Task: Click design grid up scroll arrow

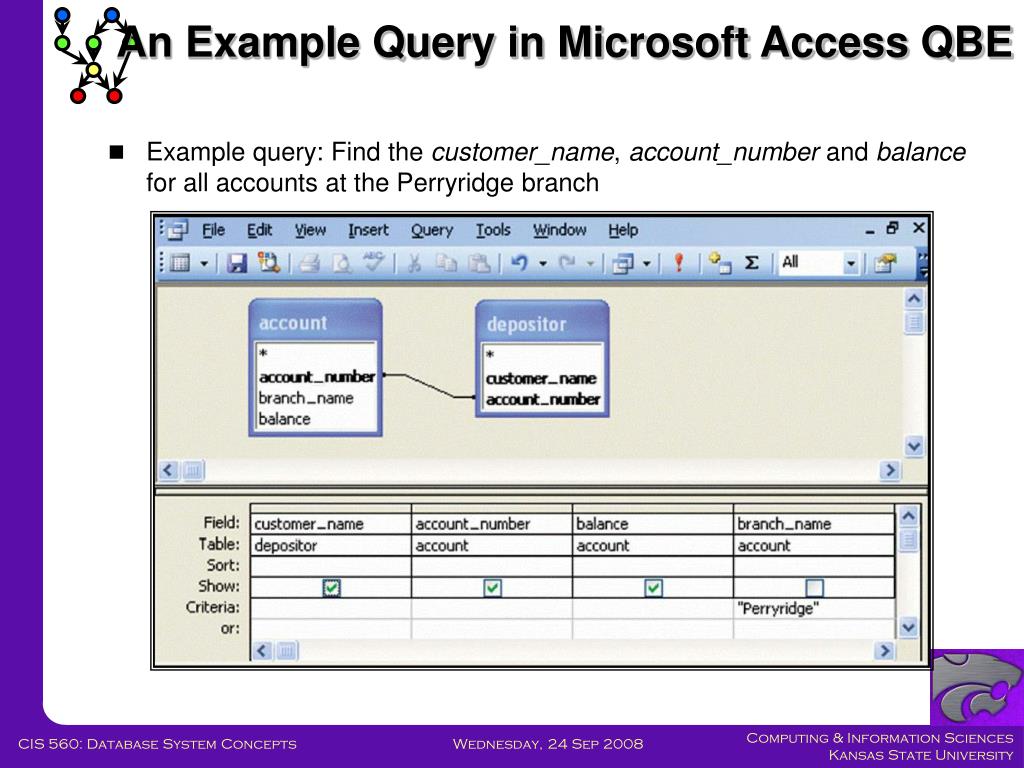Action: [908, 517]
